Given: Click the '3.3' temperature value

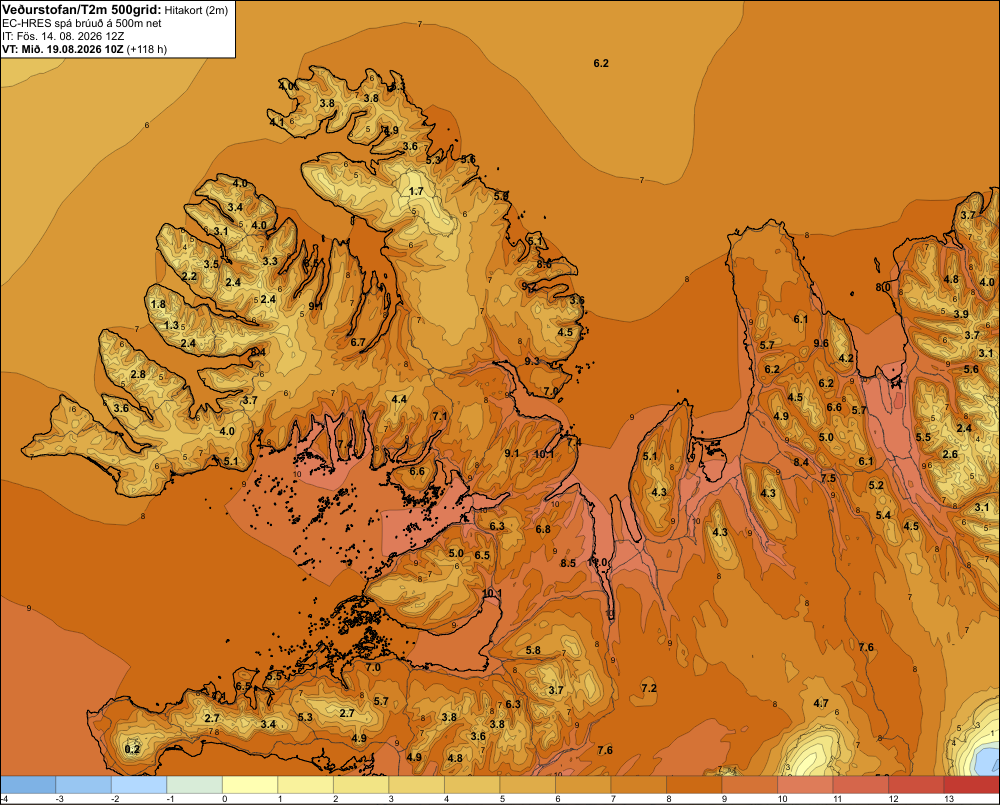Looking at the screenshot, I should tap(270, 261).
